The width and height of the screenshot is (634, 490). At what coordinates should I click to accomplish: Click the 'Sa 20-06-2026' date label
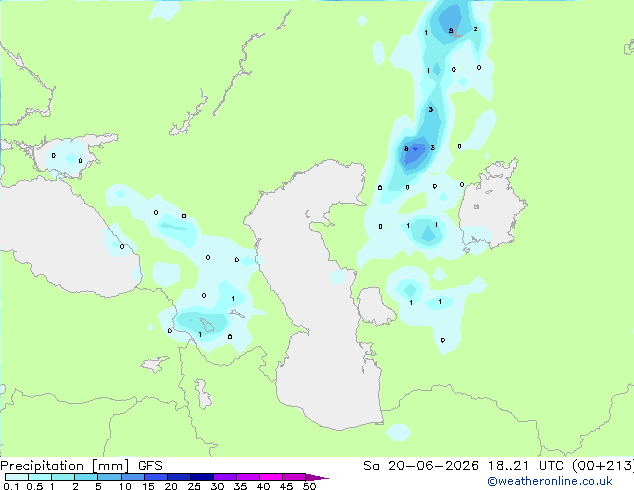tap(421, 466)
